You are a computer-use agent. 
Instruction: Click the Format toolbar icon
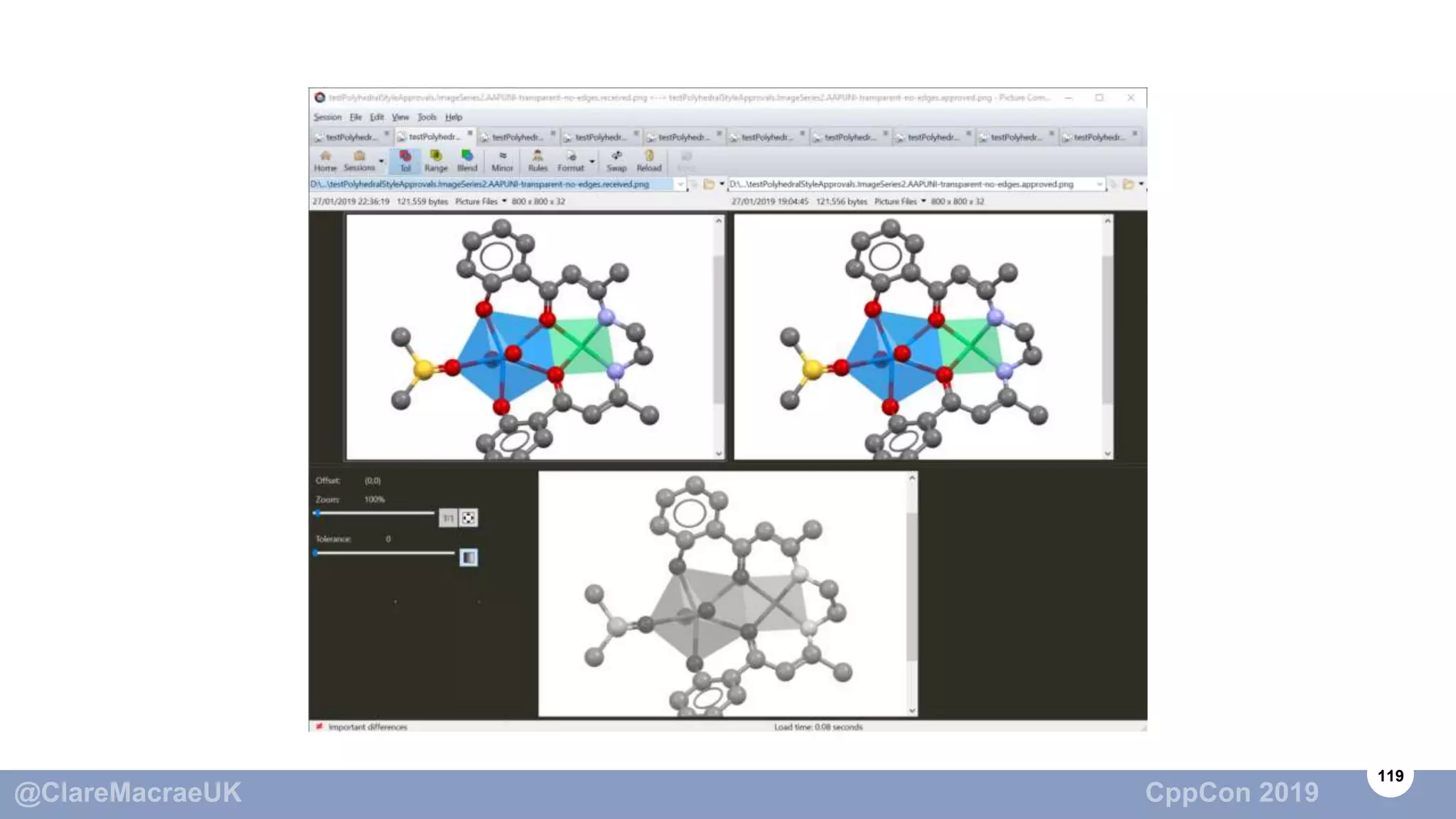pos(570,161)
